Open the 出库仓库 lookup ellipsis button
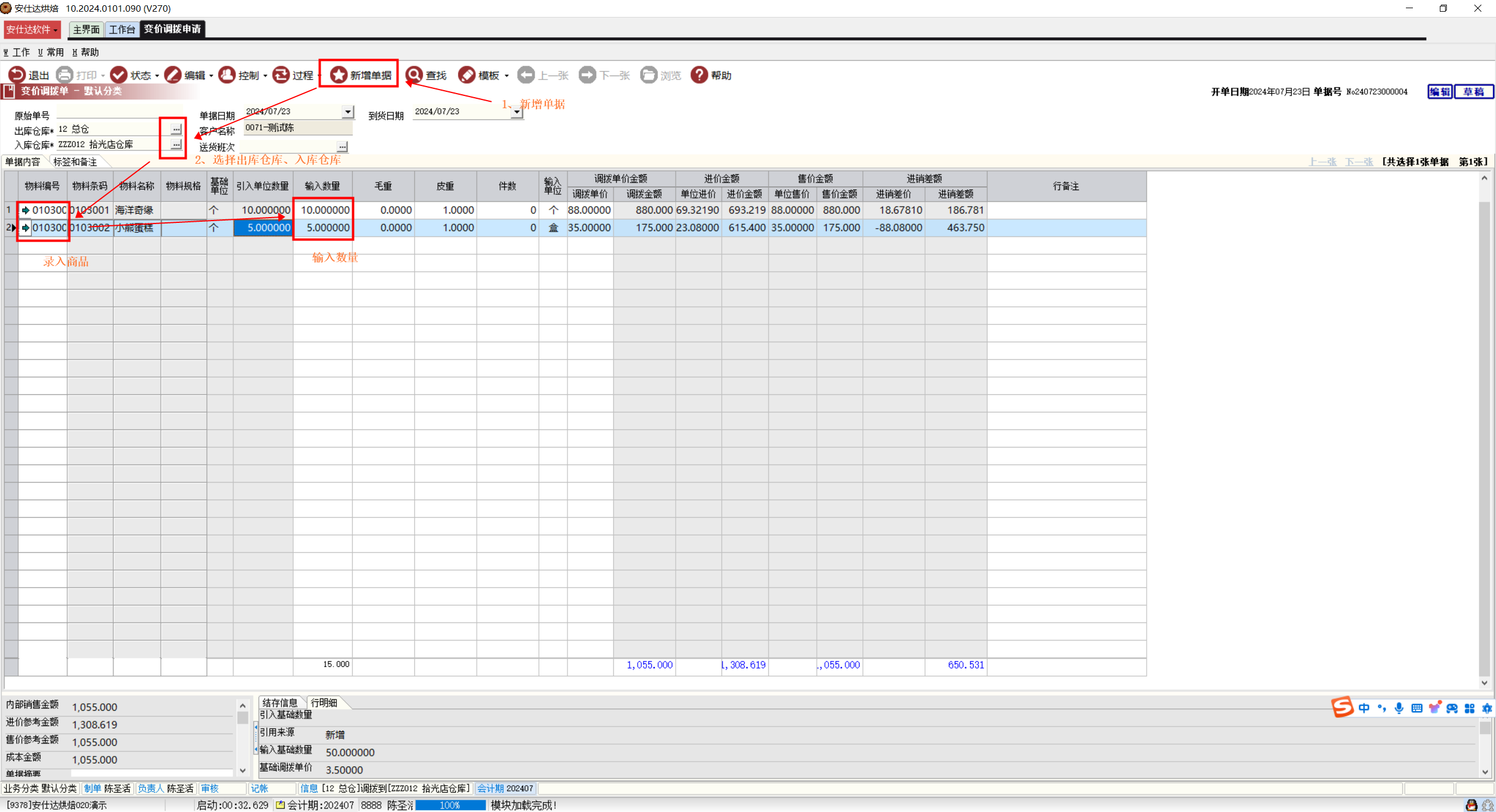The width and height of the screenshot is (1496, 812). [176, 129]
